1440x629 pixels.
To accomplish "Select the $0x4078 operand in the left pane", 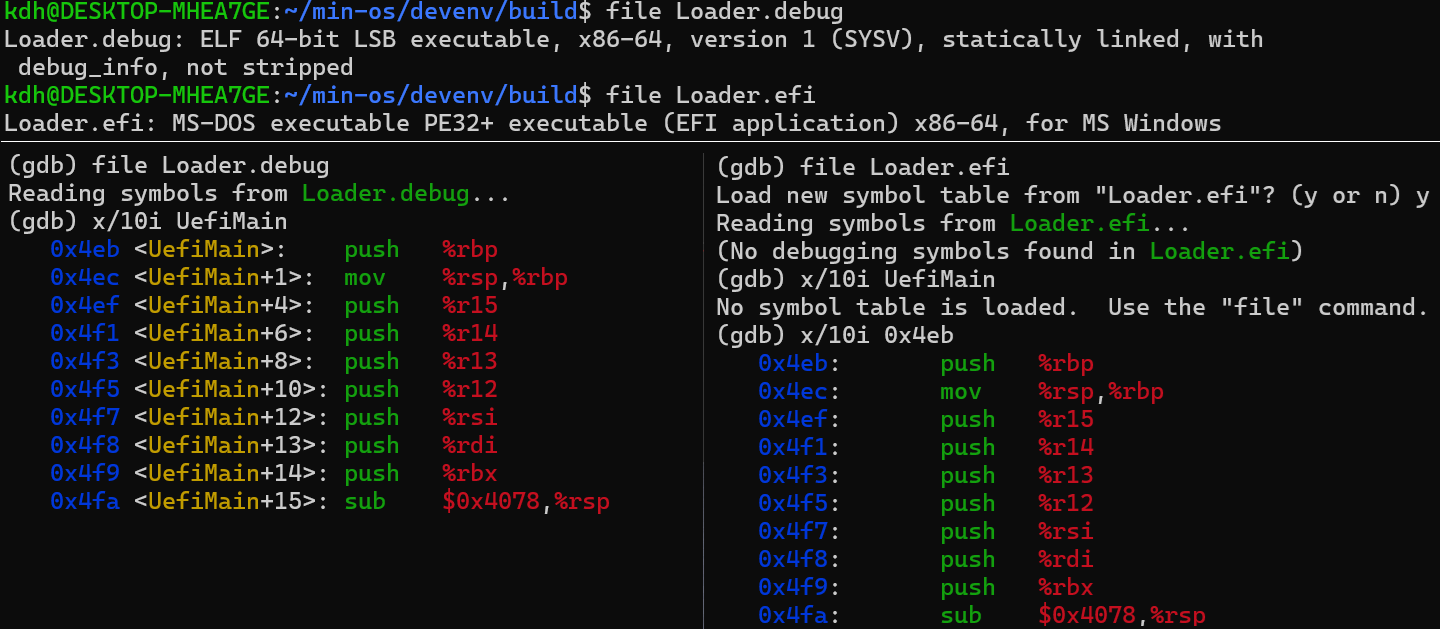I will pyautogui.click(x=491, y=501).
